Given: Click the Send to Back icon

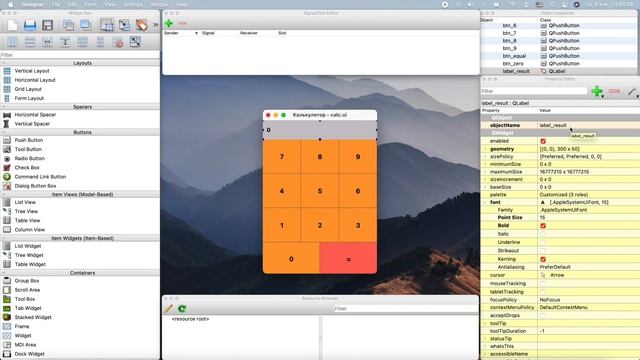Looking at the screenshot, I should [x=68, y=25].
